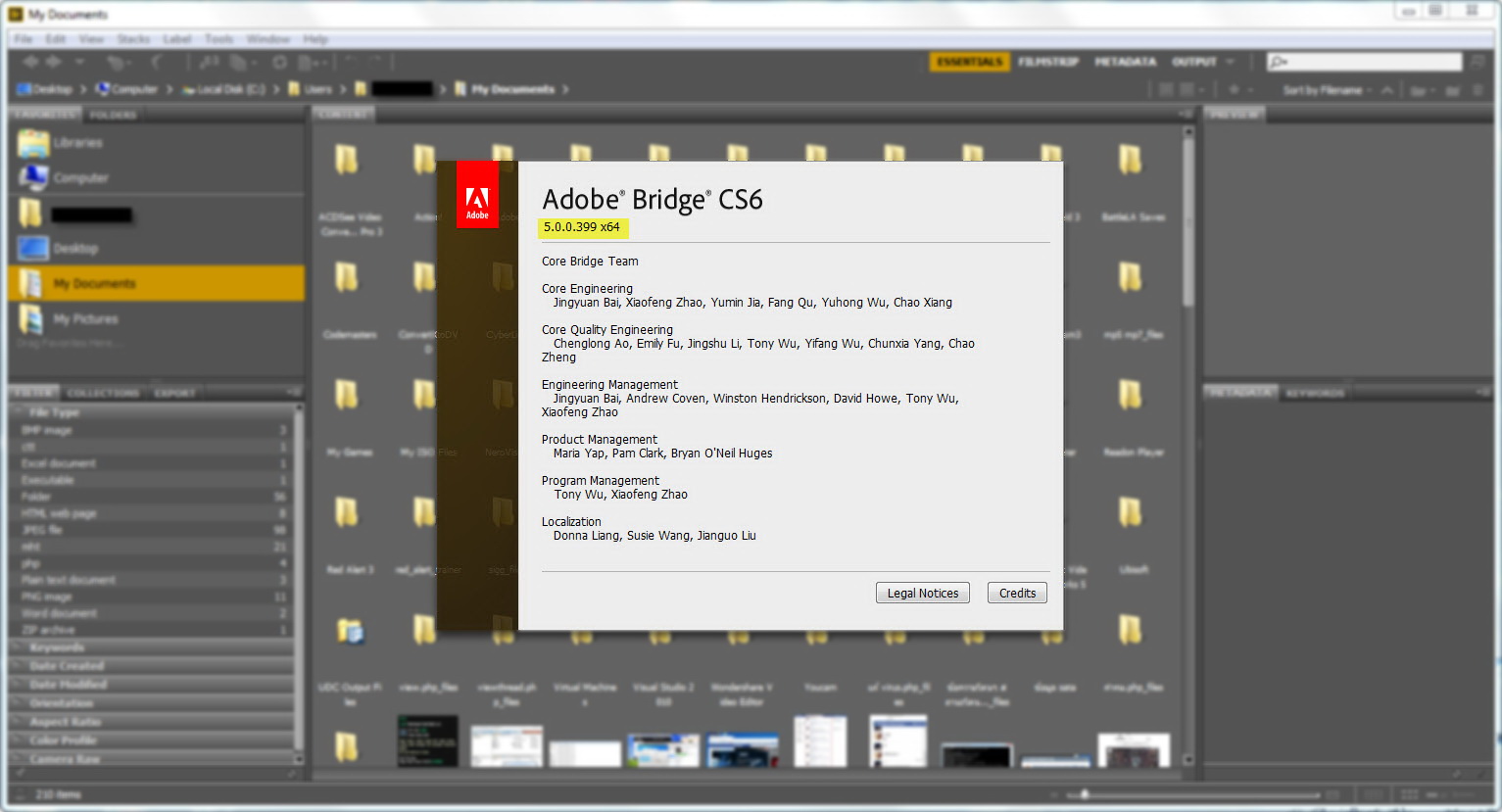The width and height of the screenshot is (1502, 812).
Task: Click Users in the path bar
Action: (x=311, y=89)
